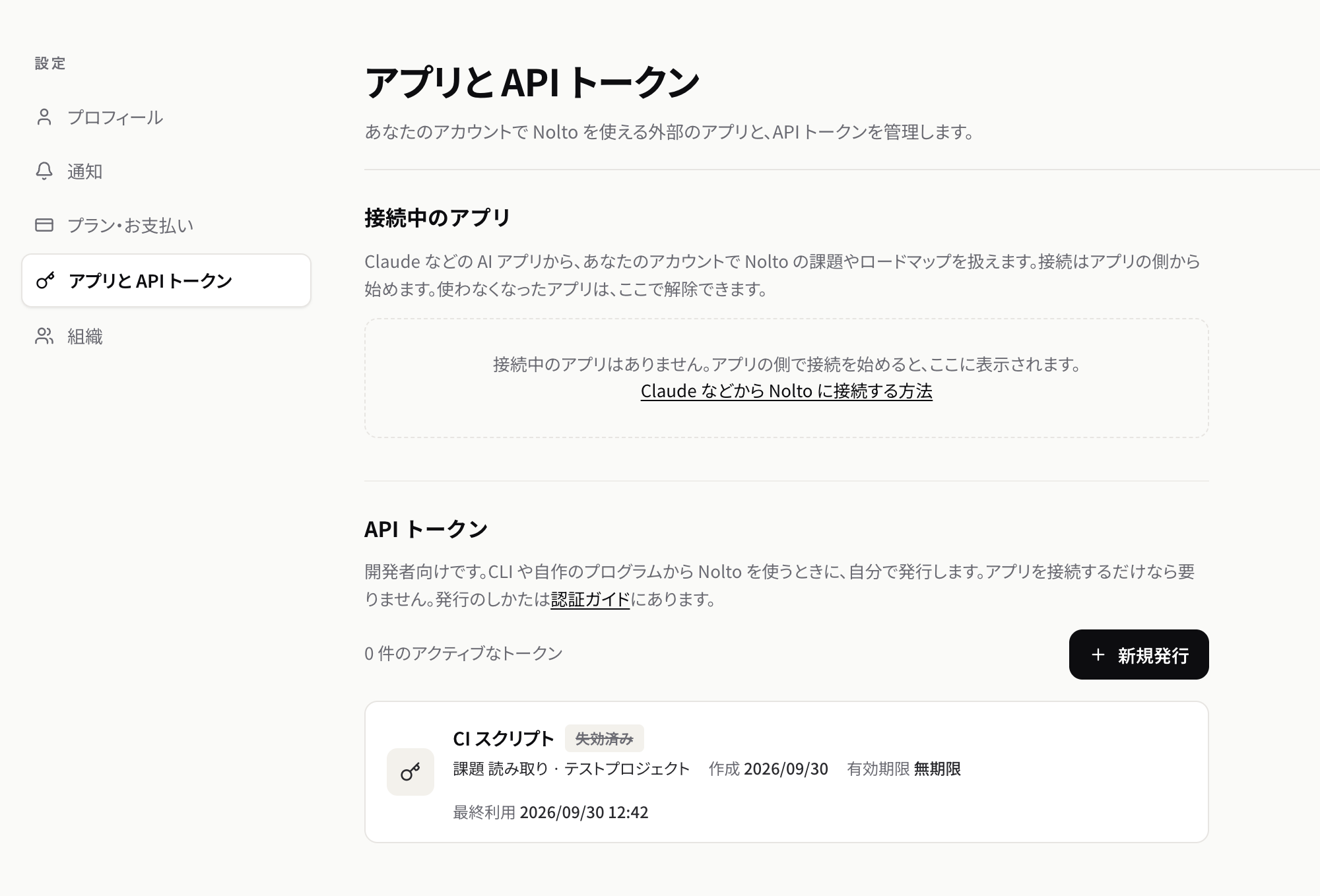Click the main page title アプリと API トークン

point(532,82)
